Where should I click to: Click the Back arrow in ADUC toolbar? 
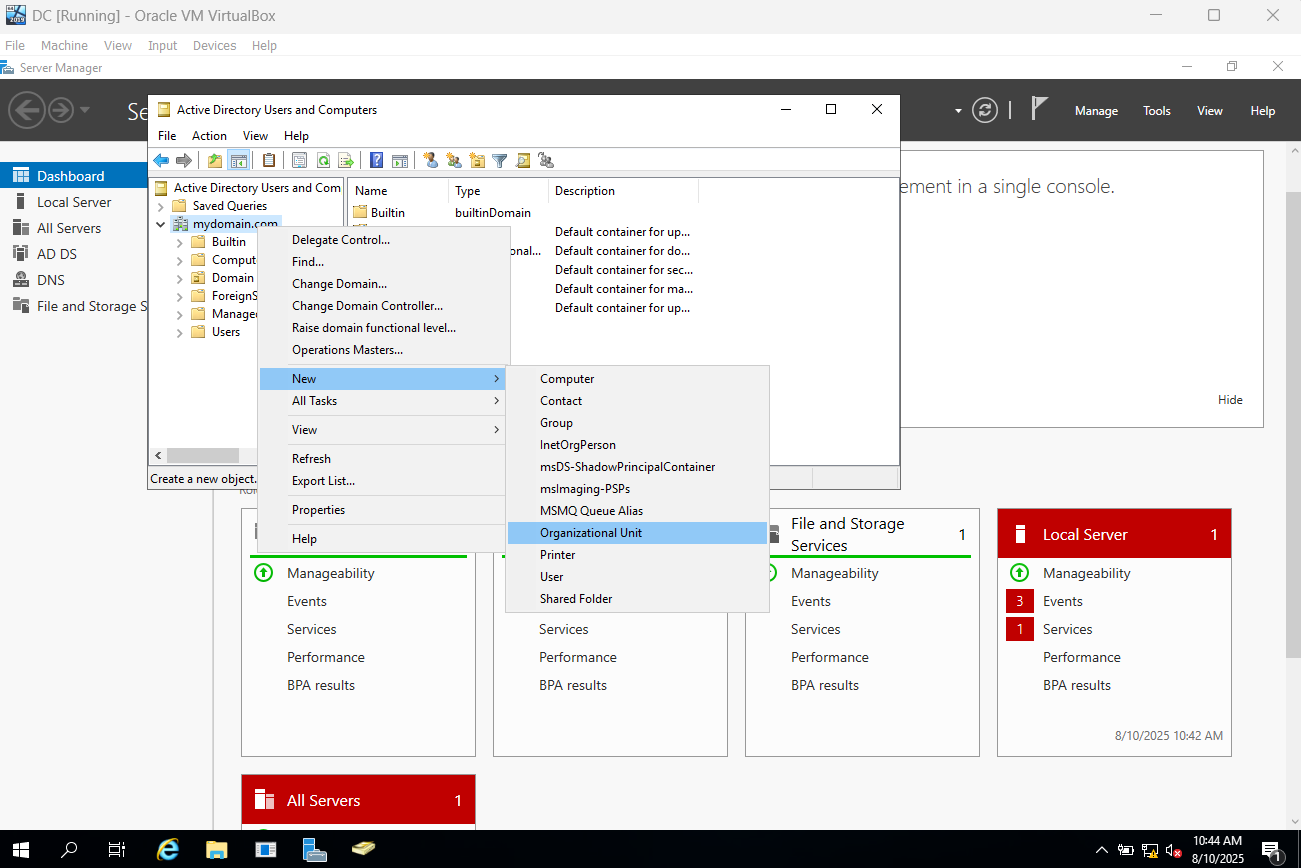pyautogui.click(x=161, y=160)
